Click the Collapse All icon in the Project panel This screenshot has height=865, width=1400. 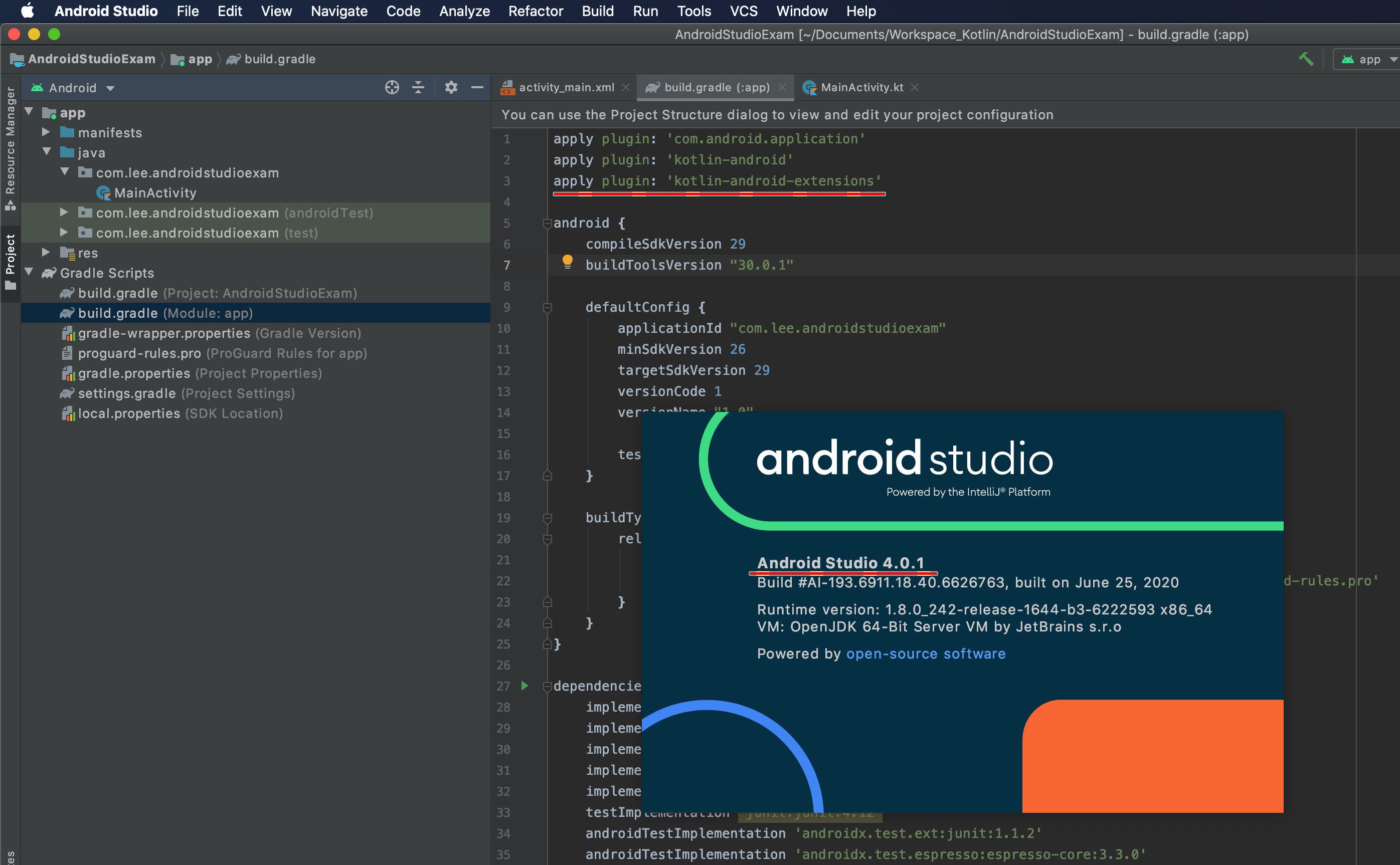418,88
